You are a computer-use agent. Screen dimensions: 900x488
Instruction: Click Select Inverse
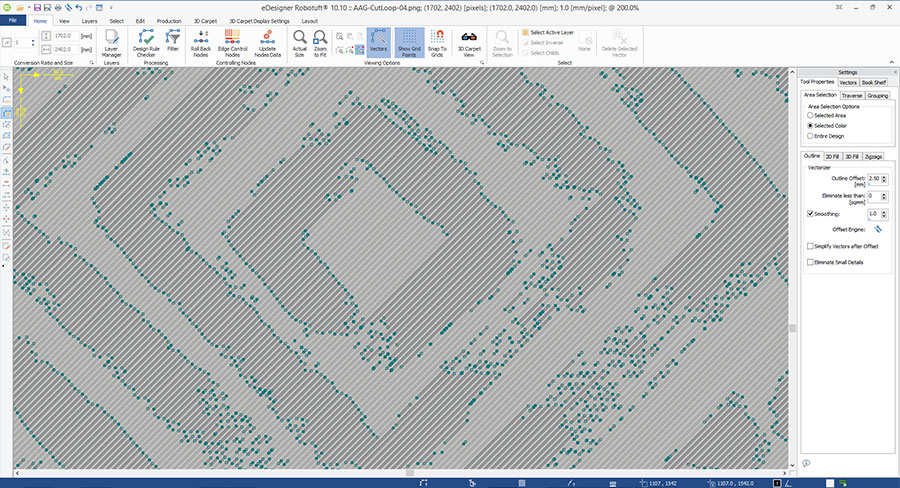(x=542, y=43)
